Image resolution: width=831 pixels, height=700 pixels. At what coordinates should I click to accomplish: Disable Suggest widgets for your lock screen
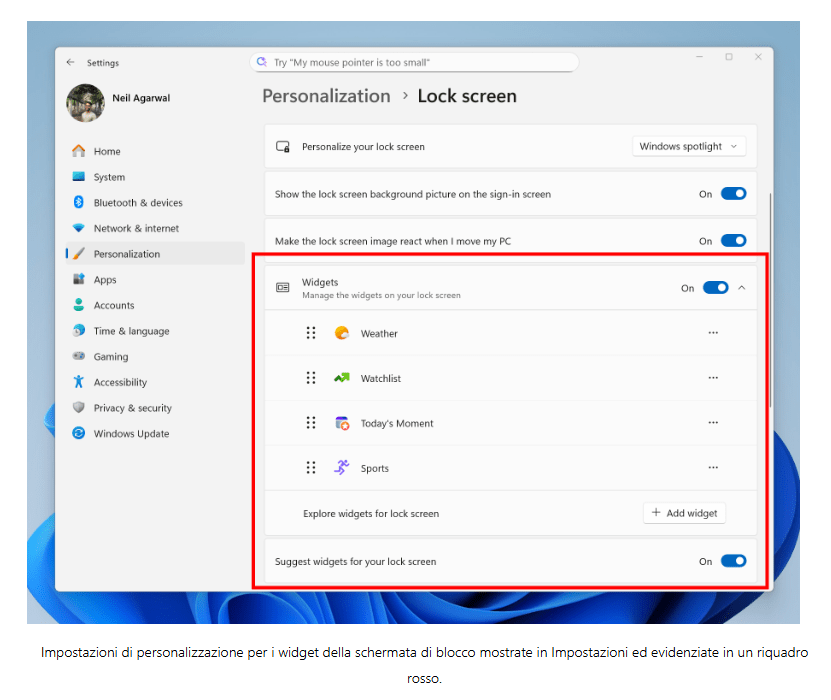click(733, 561)
